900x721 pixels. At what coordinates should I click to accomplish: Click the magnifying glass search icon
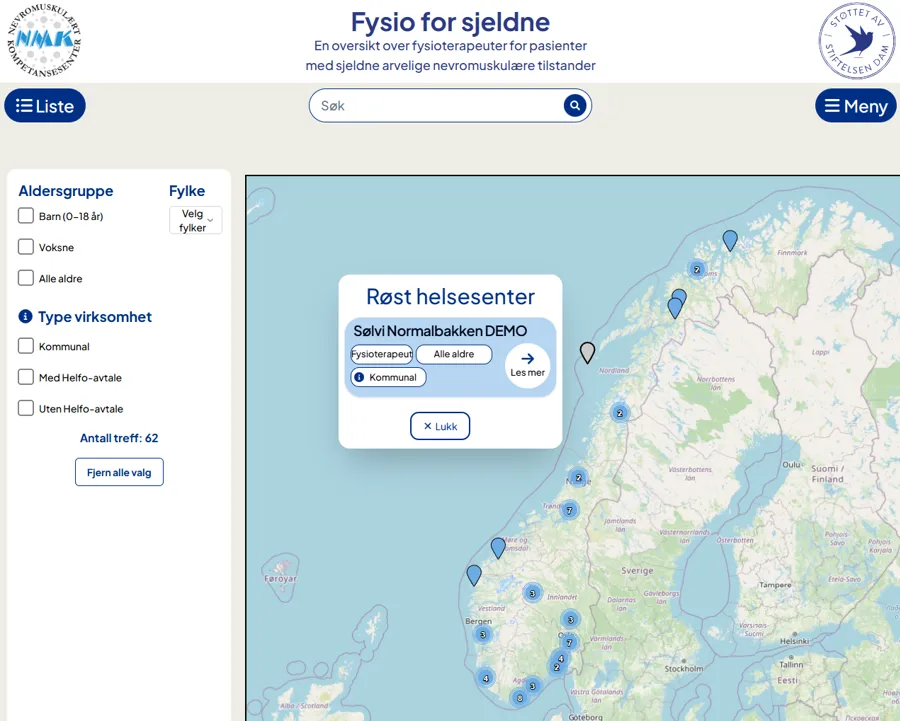pyautogui.click(x=575, y=106)
